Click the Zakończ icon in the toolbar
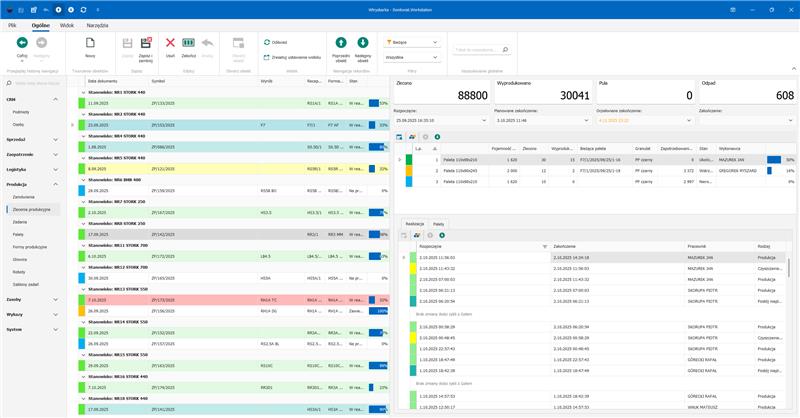Screen dimensions: 800x418 188,44
